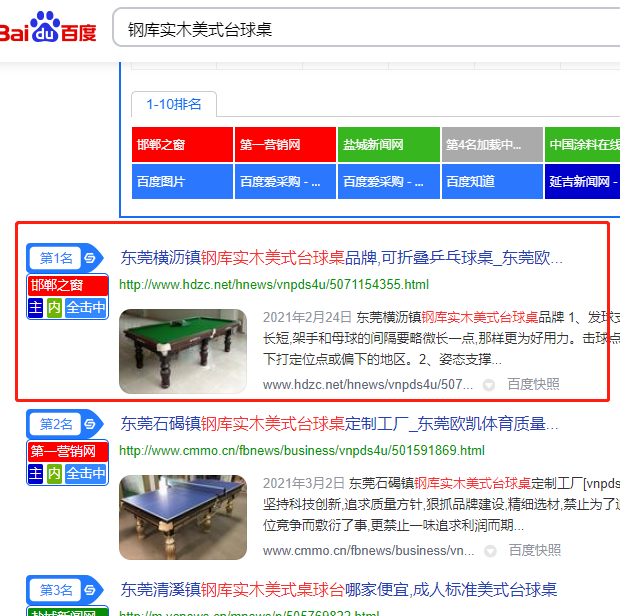620x616 pixels.
Task: Click the Baidu logo
Action: [x=48, y=28]
